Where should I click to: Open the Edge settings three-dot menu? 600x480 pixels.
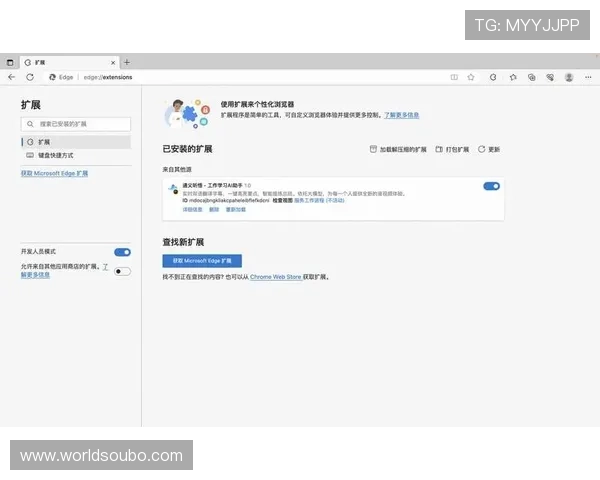pos(588,76)
